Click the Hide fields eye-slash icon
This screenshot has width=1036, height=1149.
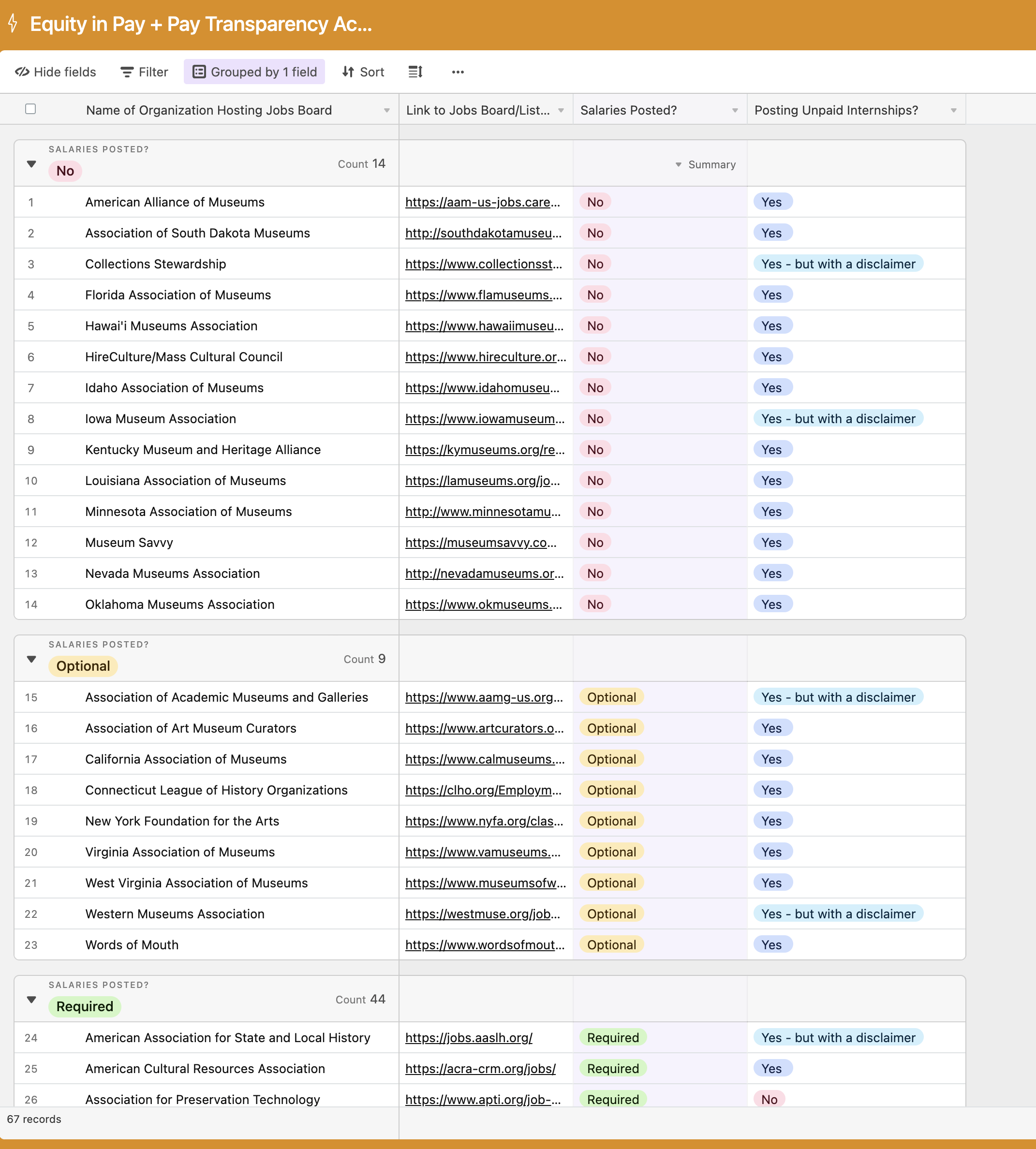tap(22, 72)
